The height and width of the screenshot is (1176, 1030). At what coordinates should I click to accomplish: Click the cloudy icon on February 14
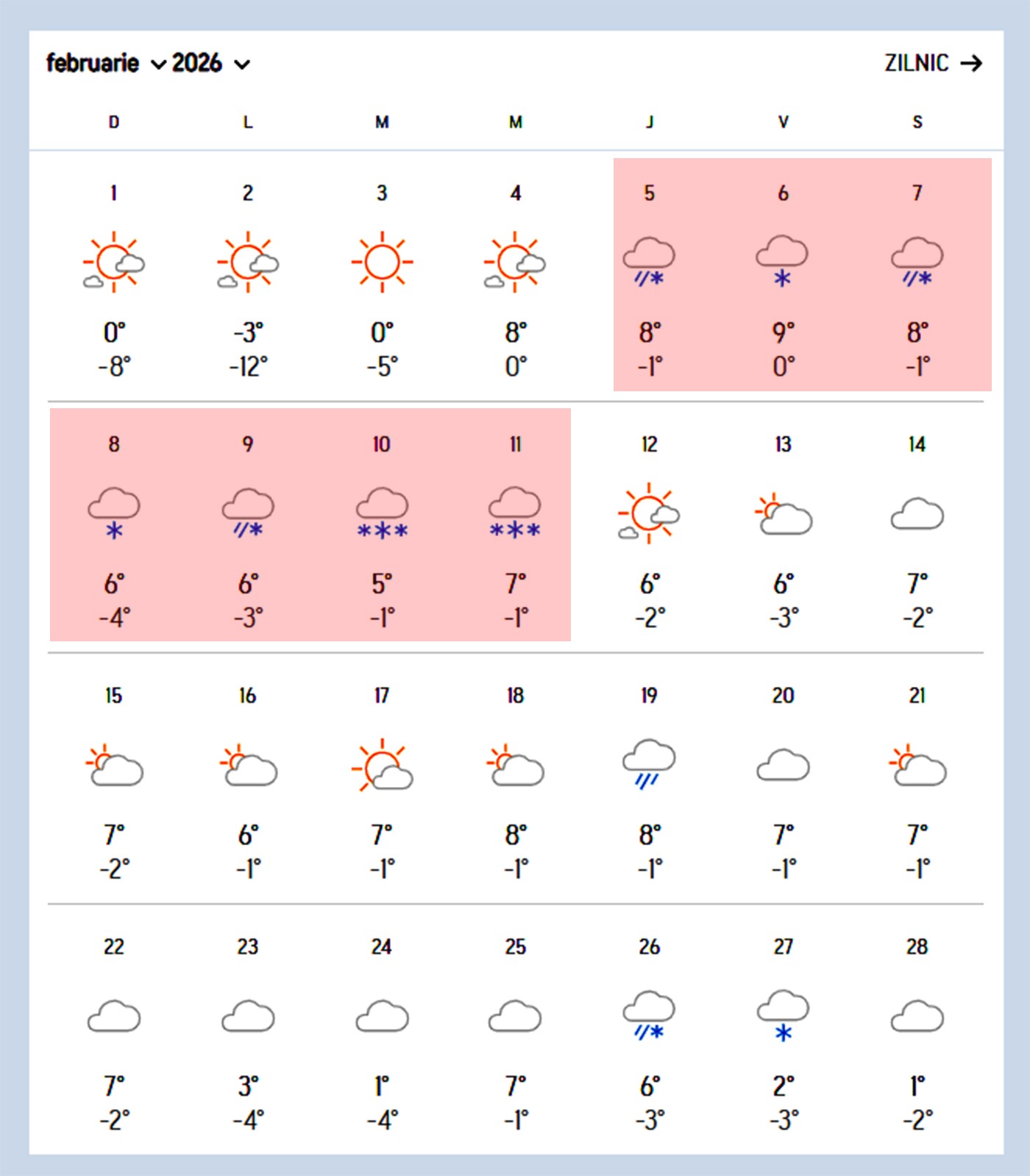point(917,513)
